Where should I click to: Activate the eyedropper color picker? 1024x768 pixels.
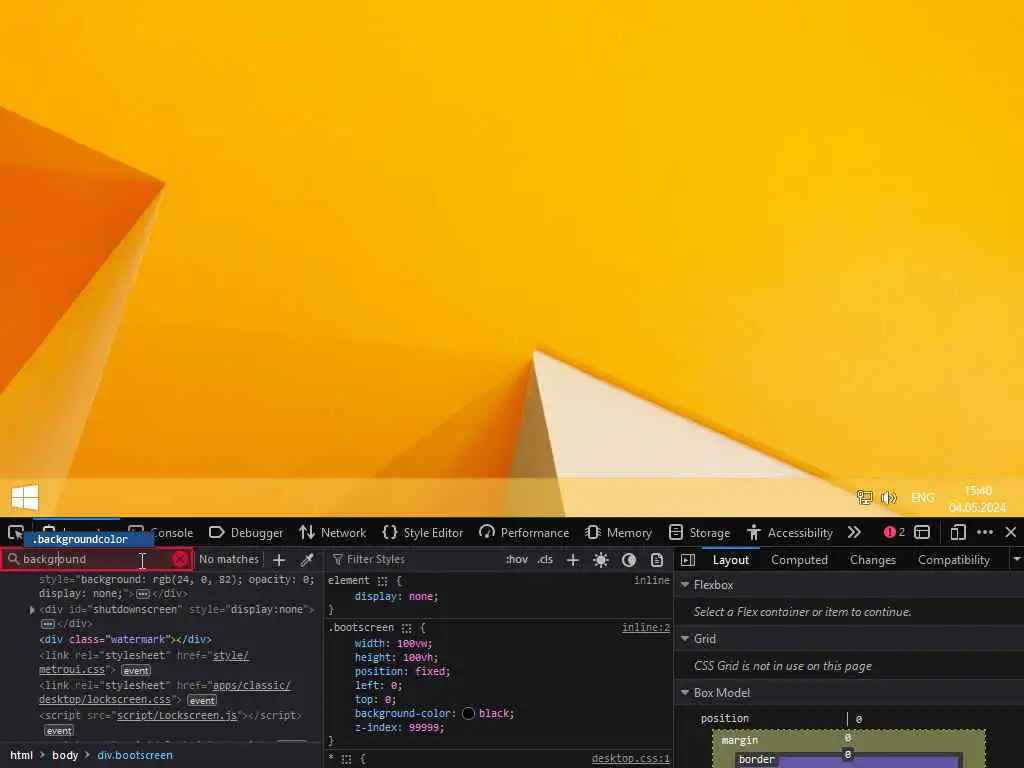pos(307,560)
